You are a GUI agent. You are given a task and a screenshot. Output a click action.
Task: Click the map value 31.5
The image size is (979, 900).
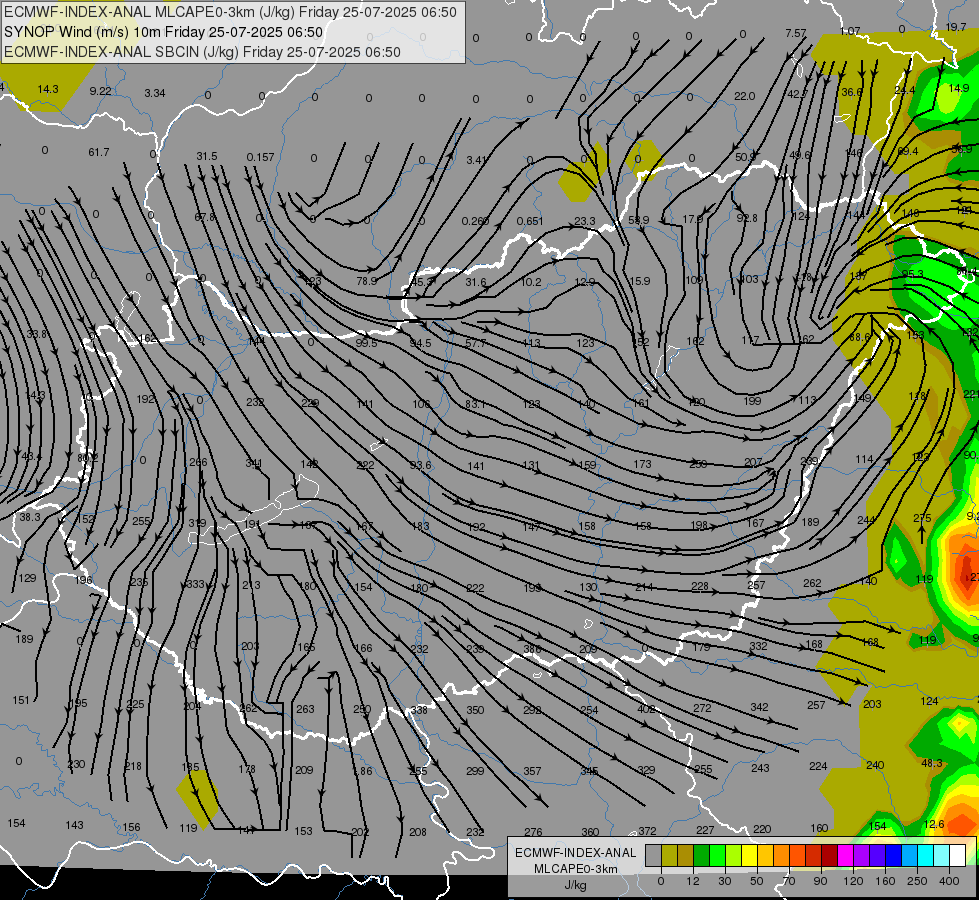tap(207, 156)
